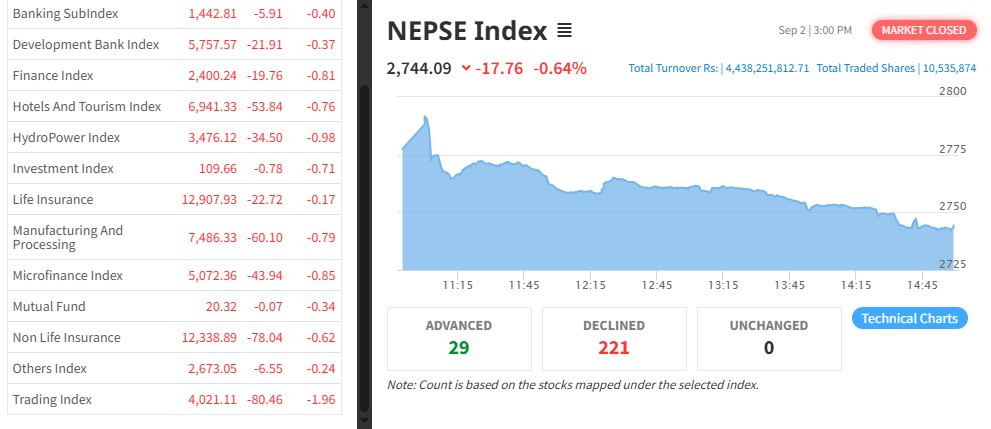Select the Trading Index row

pyautogui.click(x=52, y=400)
